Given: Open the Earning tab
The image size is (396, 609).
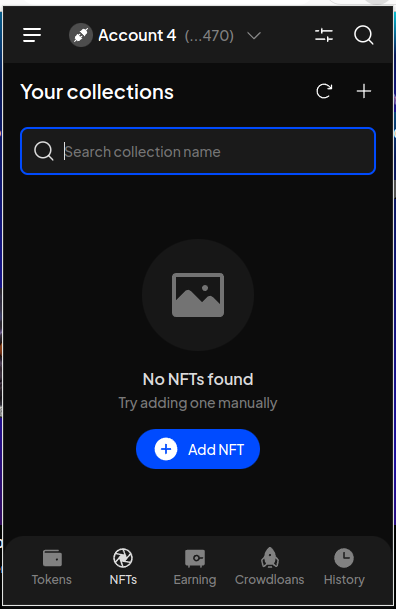Looking at the screenshot, I should (x=195, y=567).
